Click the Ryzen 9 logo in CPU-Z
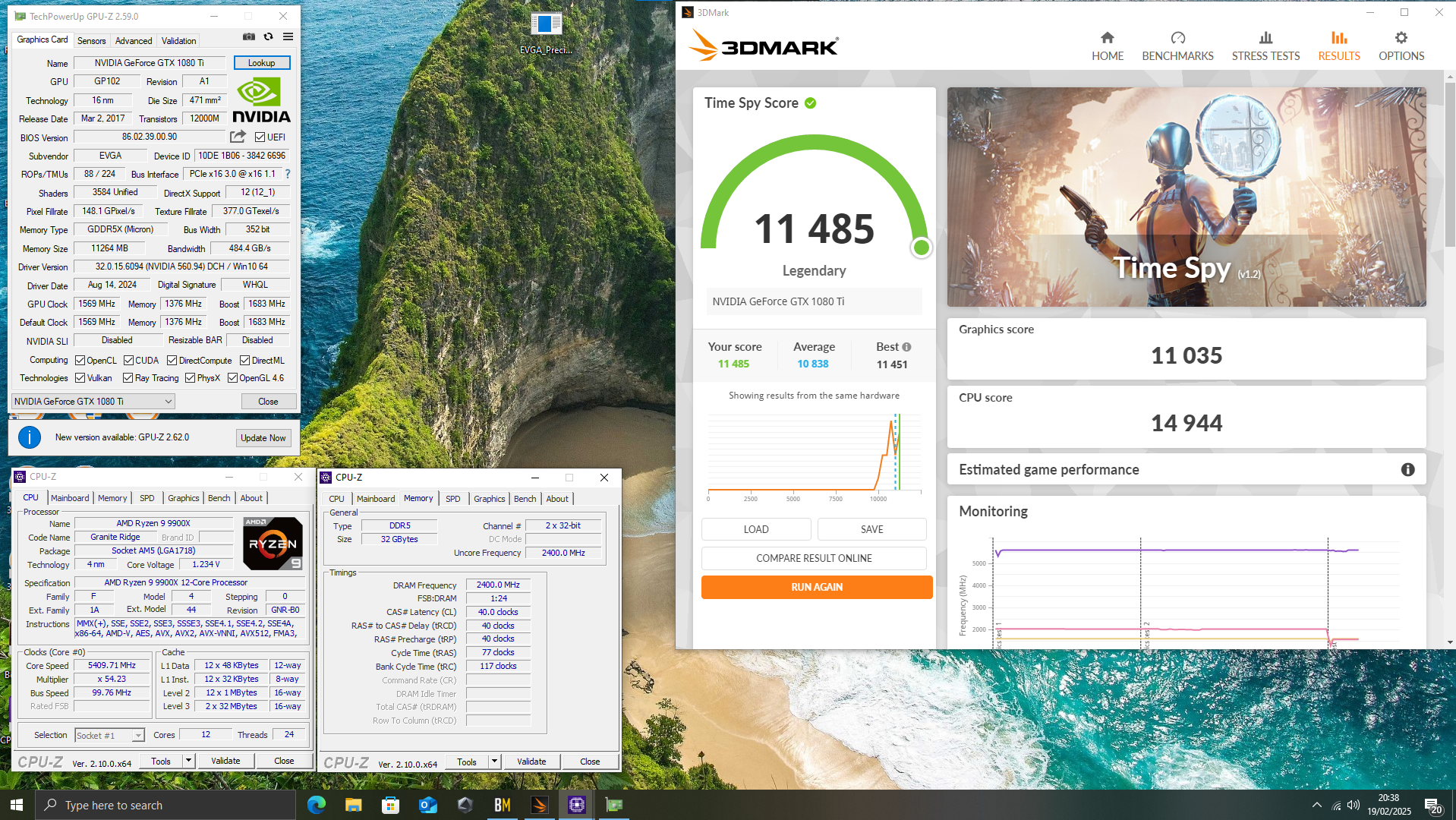 273,543
